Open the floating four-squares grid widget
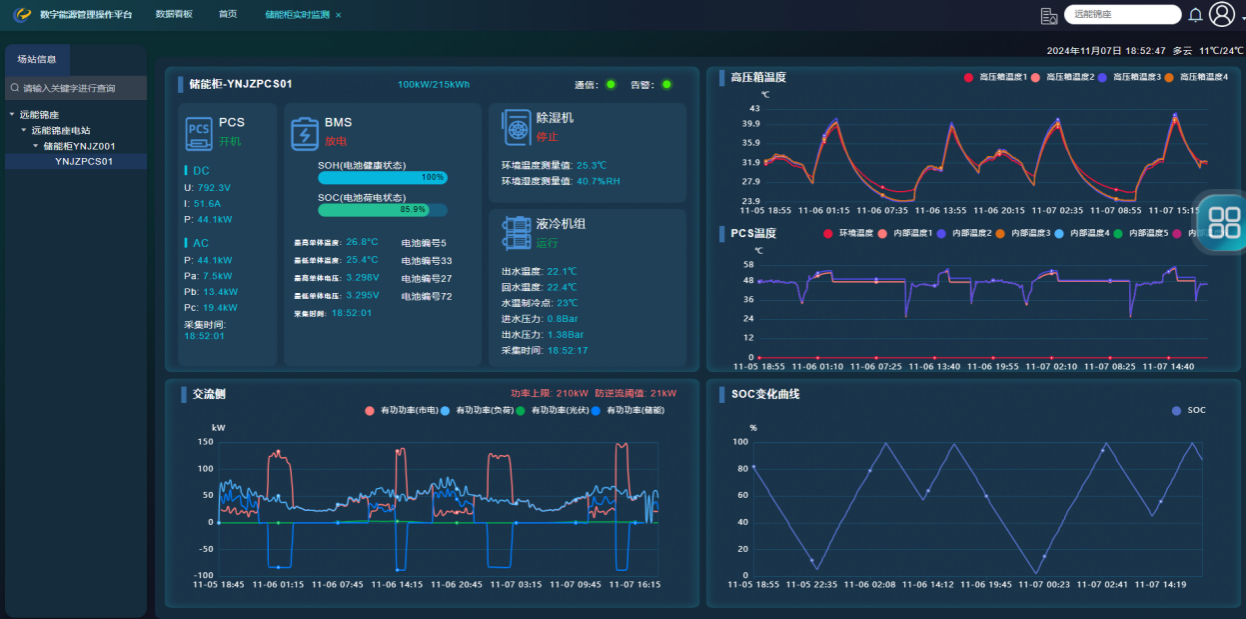Image resolution: width=1246 pixels, height=619 pixels. 1223,221
